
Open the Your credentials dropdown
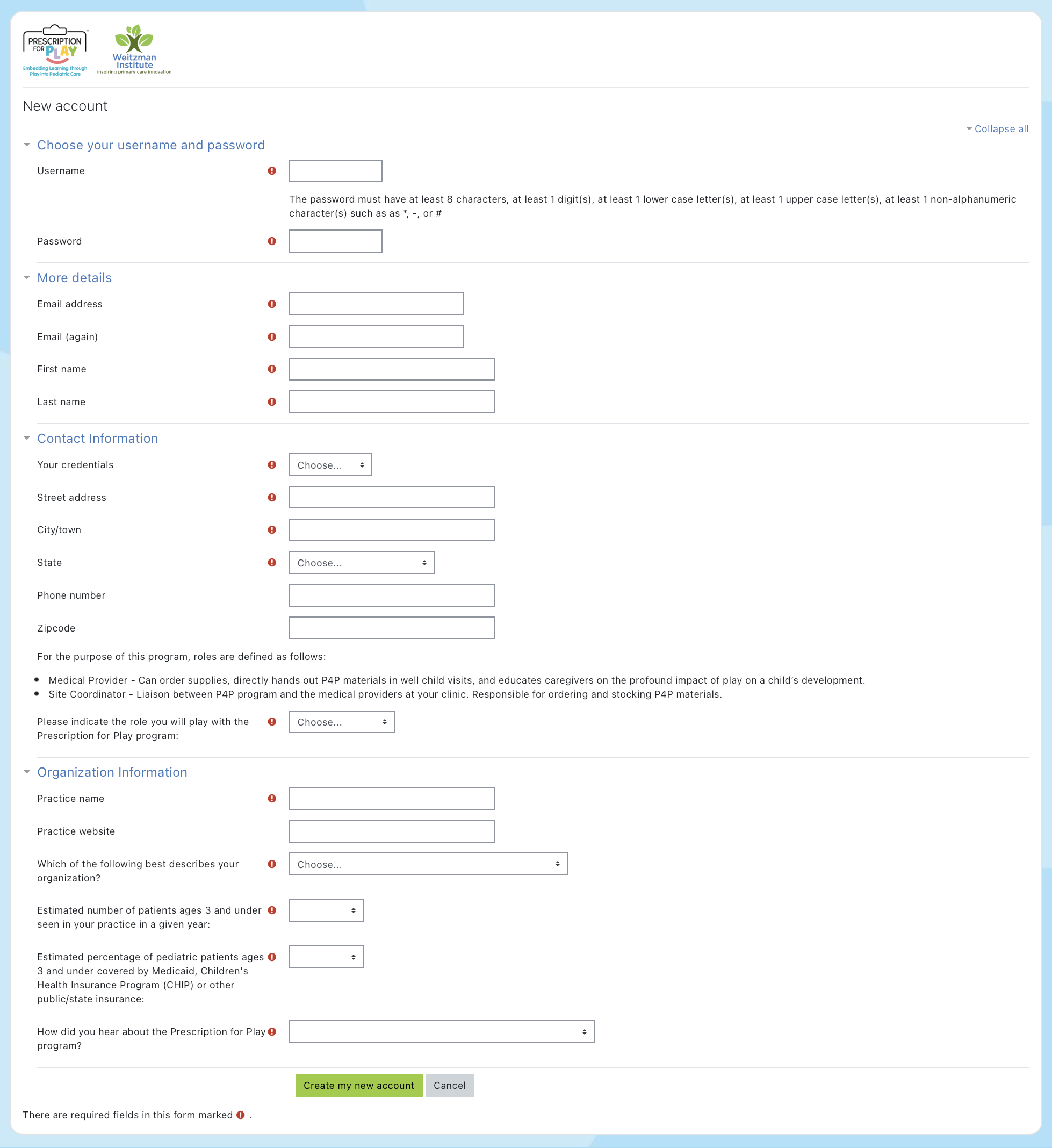tap(330, 465)
